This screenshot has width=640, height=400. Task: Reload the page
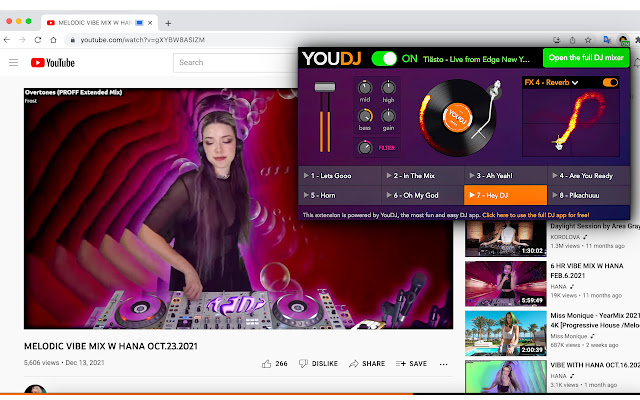click(38, 40)
